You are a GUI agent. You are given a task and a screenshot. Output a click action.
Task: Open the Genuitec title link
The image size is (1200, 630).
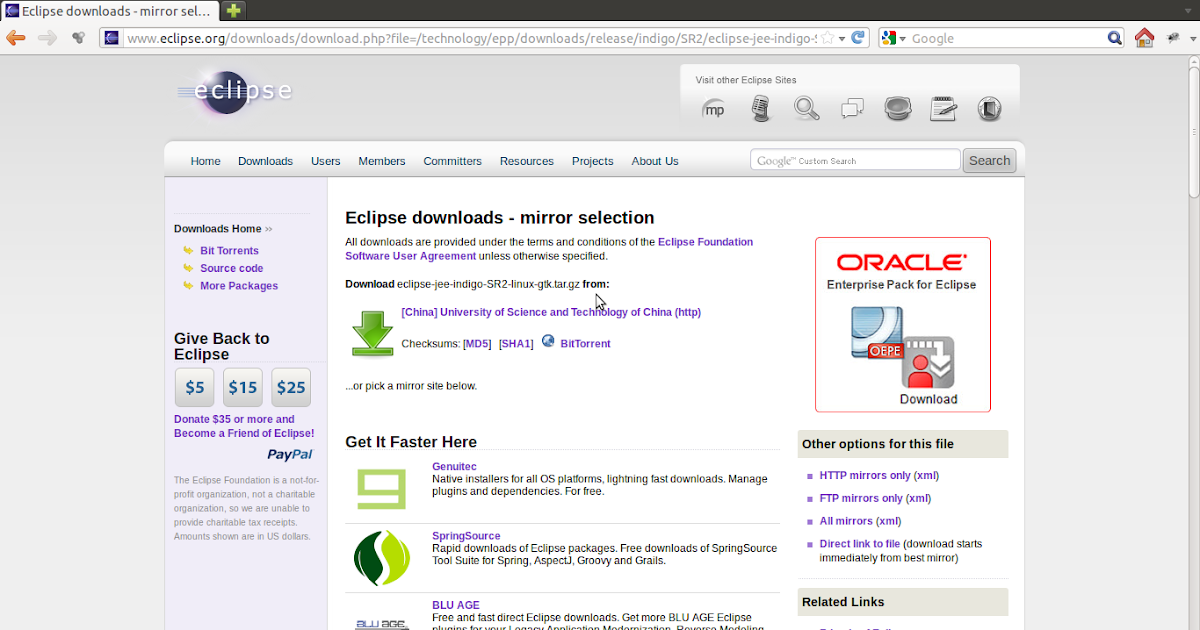tap(454, 466)
